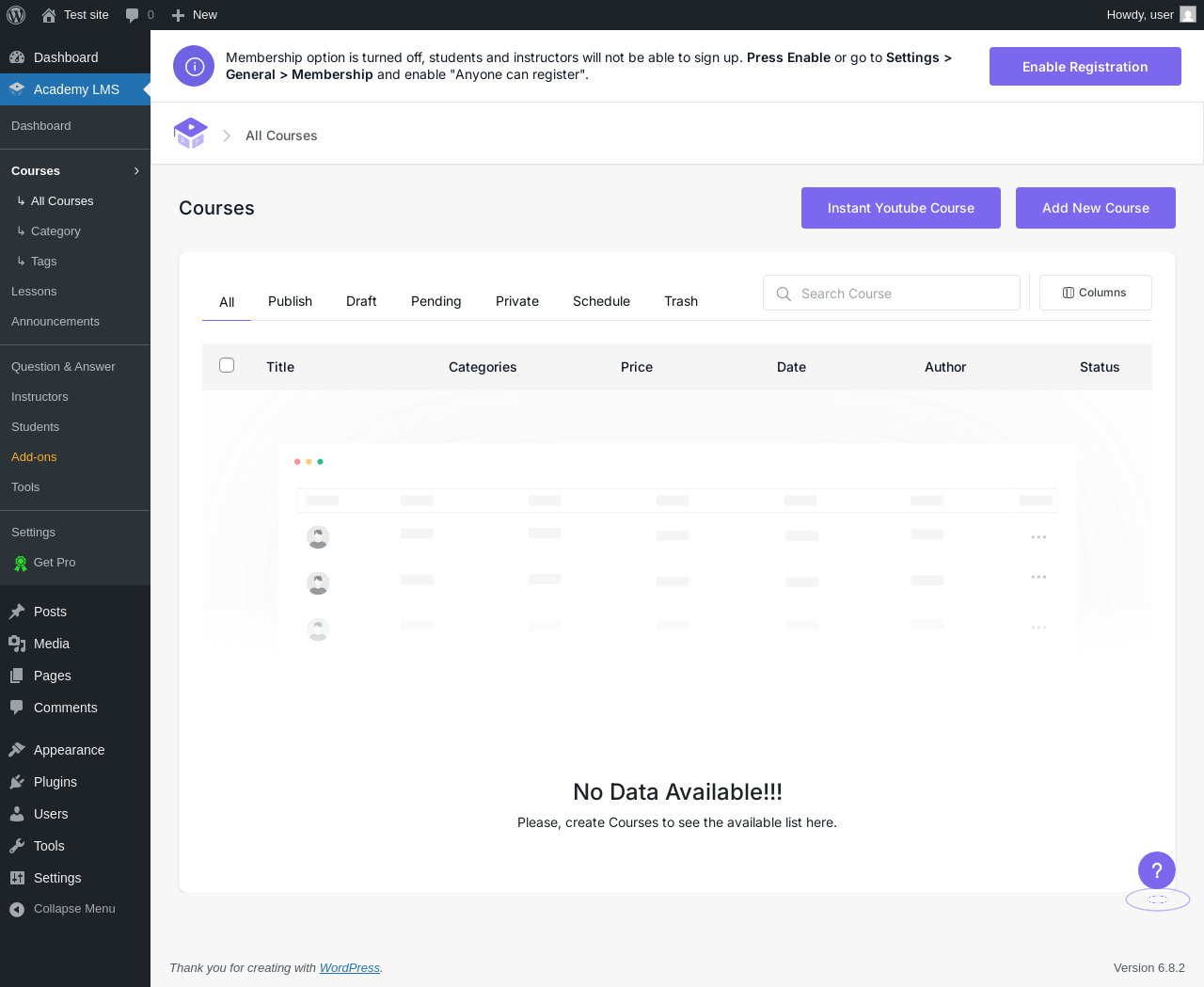This screenshot has width=1204, height=987.
Task: Toggle the select-all courses checkbox
Action: (227, 365)
